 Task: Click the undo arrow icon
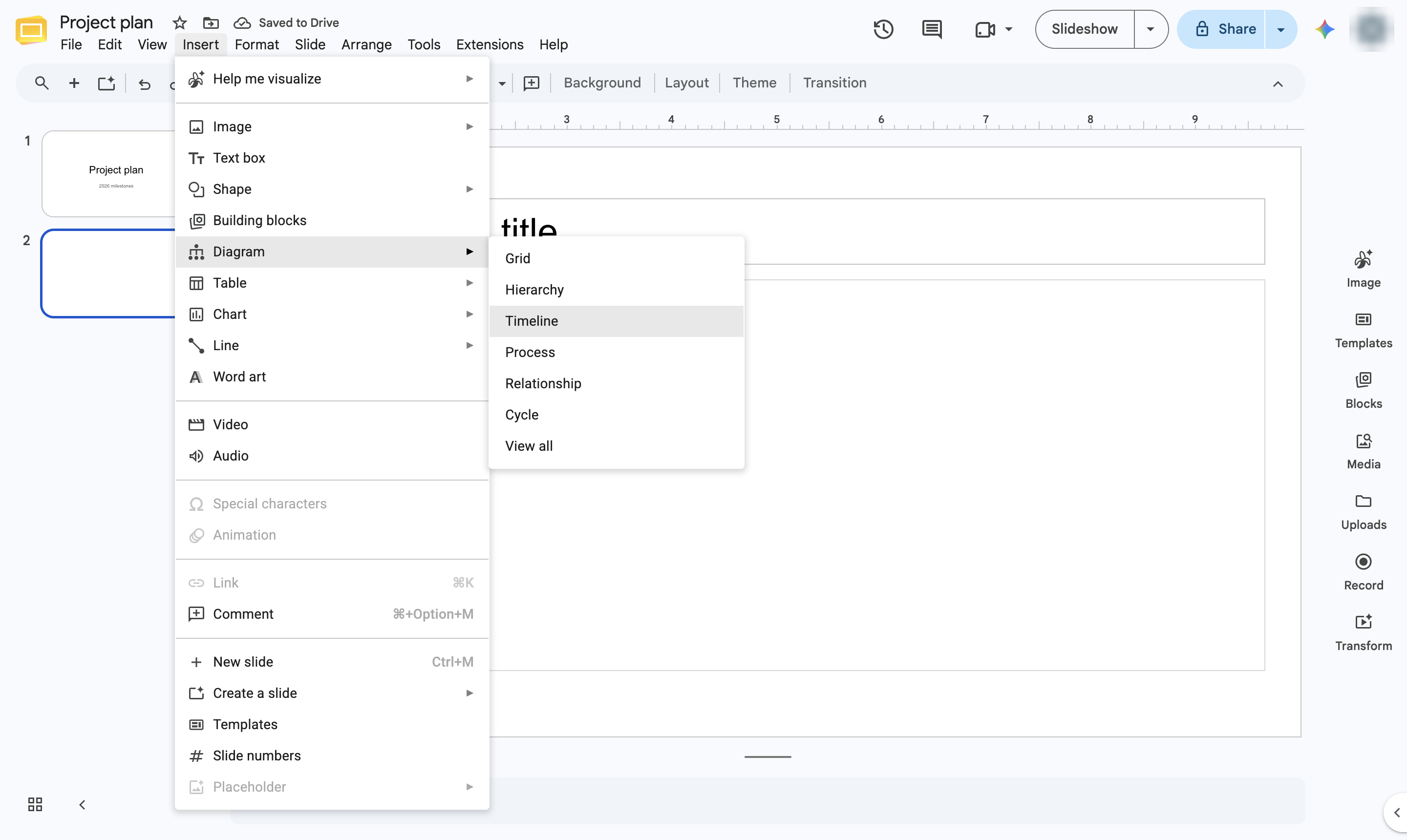pos(145,84)
